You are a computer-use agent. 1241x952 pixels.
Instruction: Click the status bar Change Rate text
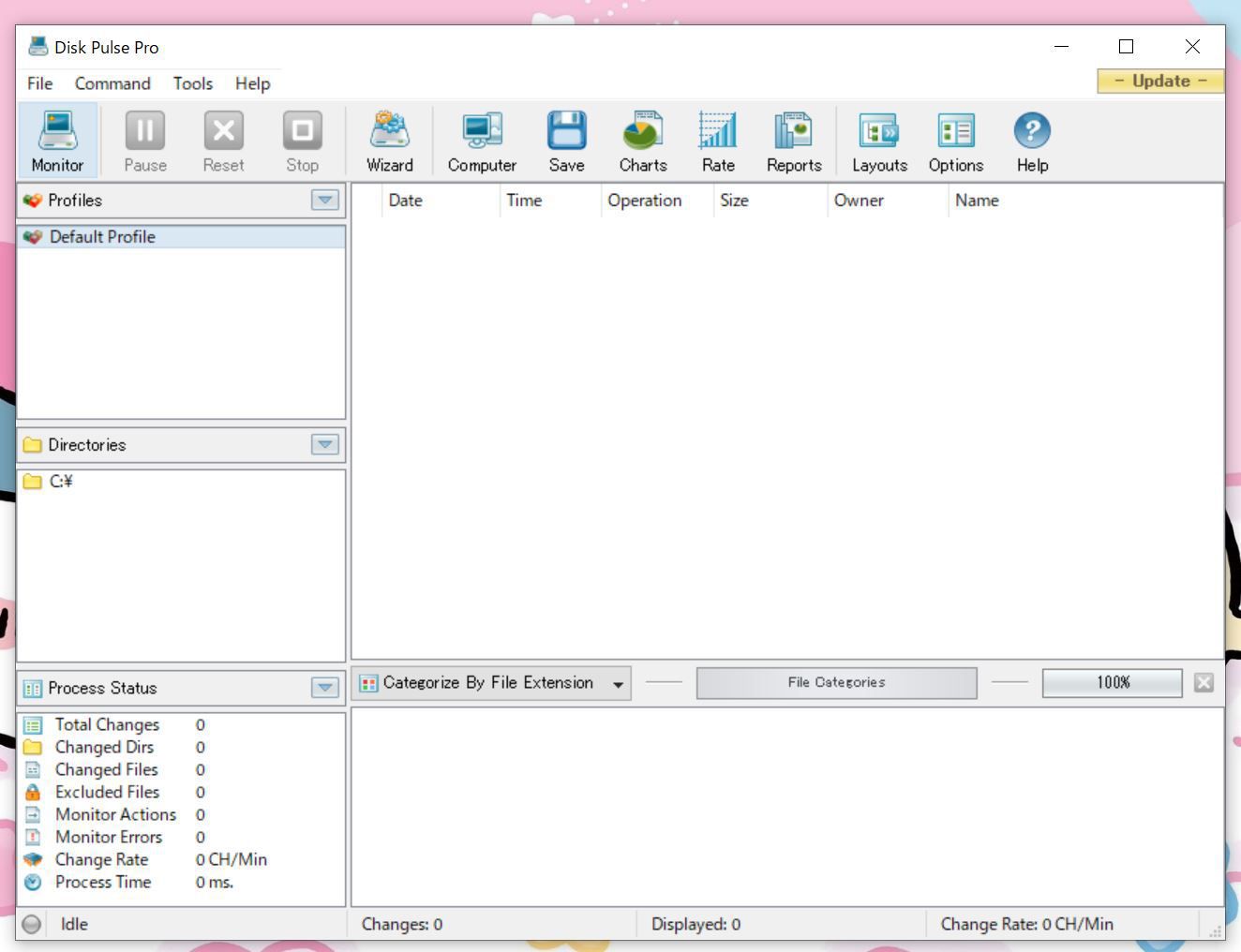[1027, 925]
